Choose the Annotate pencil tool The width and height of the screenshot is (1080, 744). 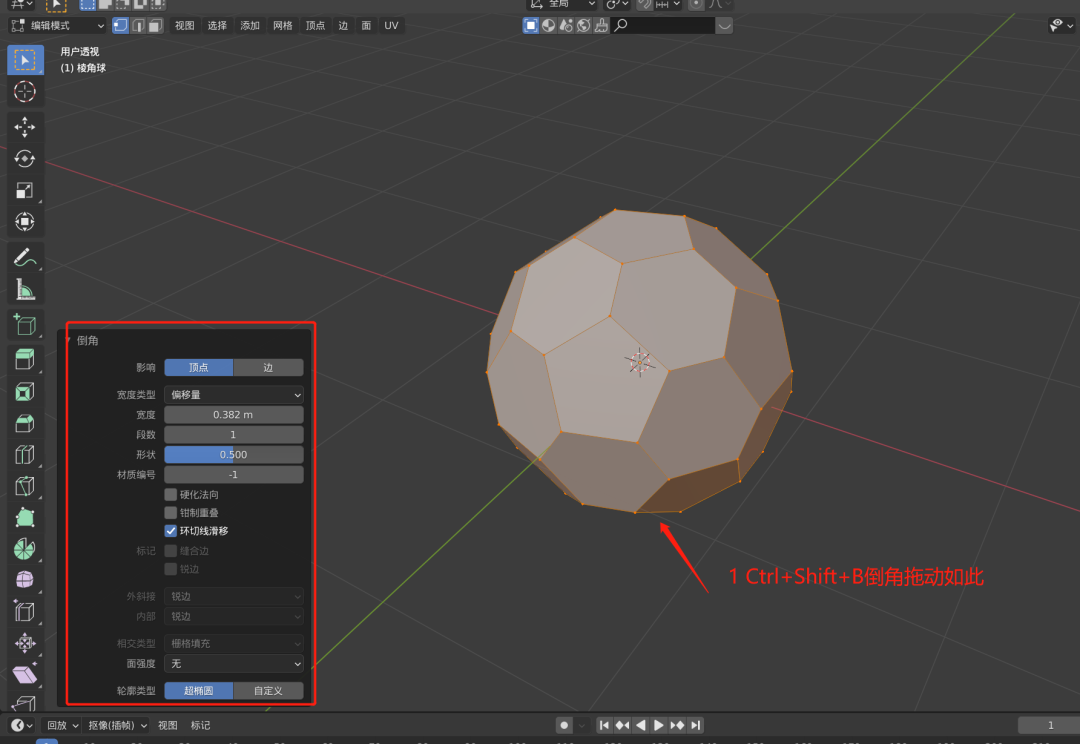[25, 258]
